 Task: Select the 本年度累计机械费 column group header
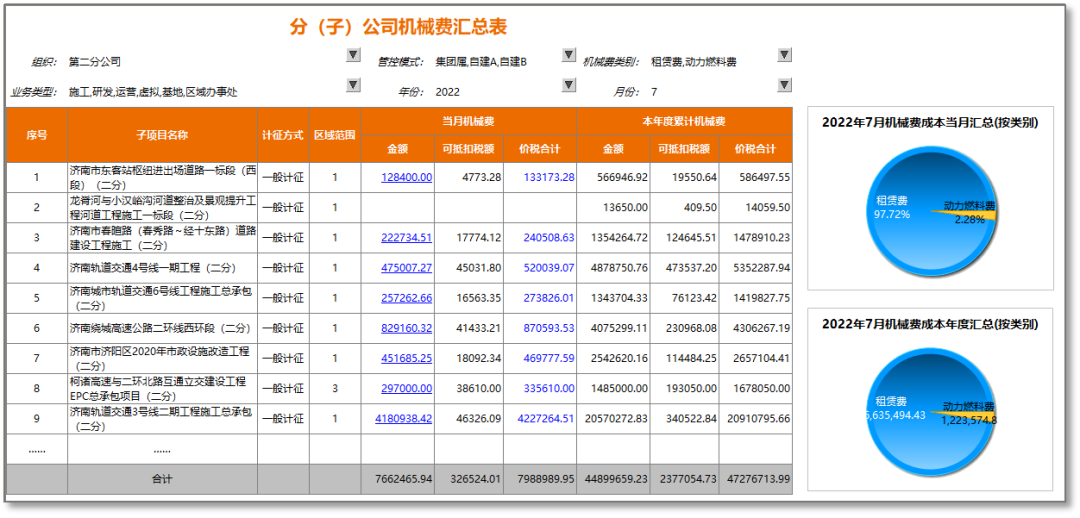[x=684, y=121]
